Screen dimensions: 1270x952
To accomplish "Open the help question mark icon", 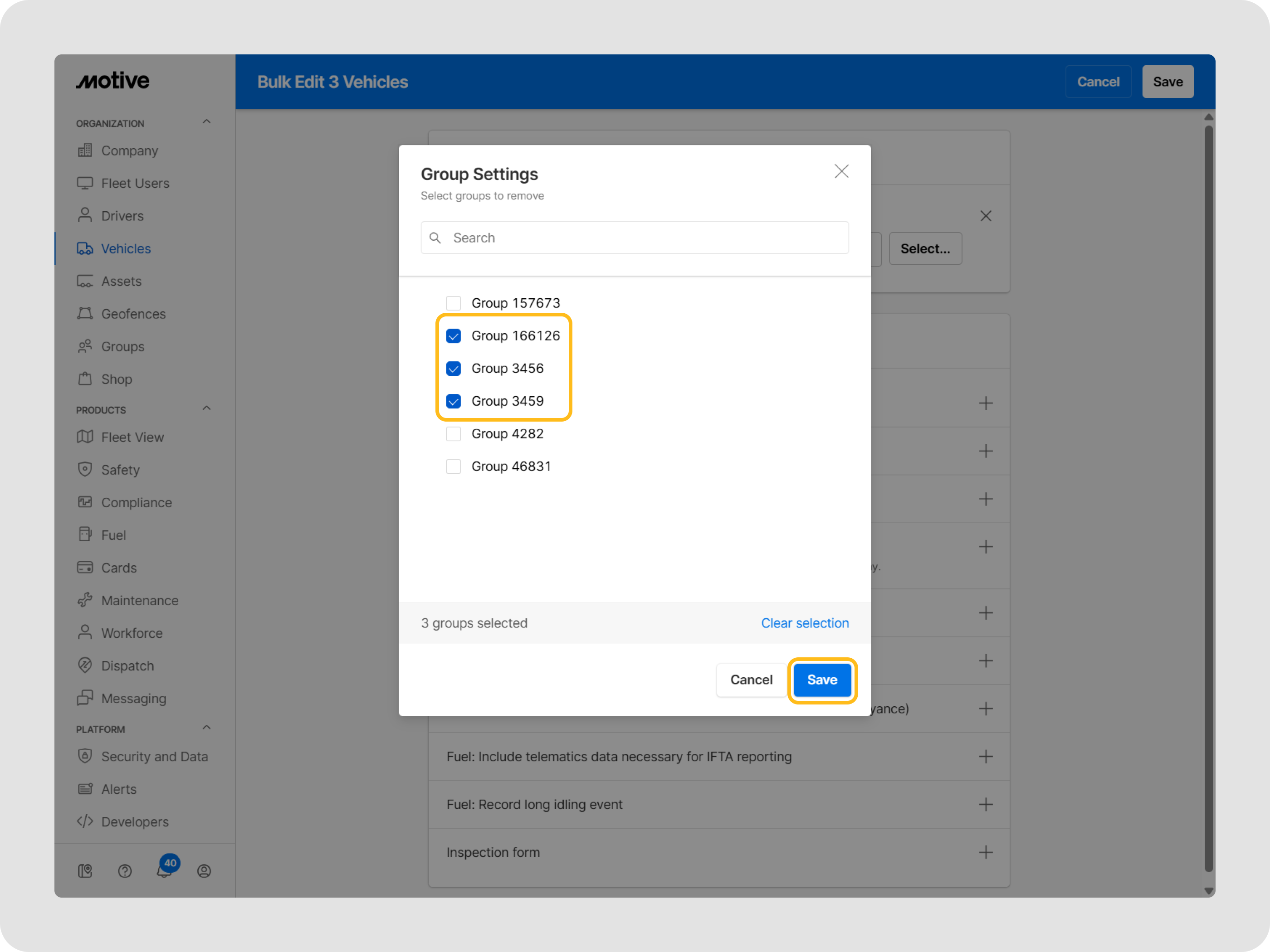I will [x=125, y=871].
